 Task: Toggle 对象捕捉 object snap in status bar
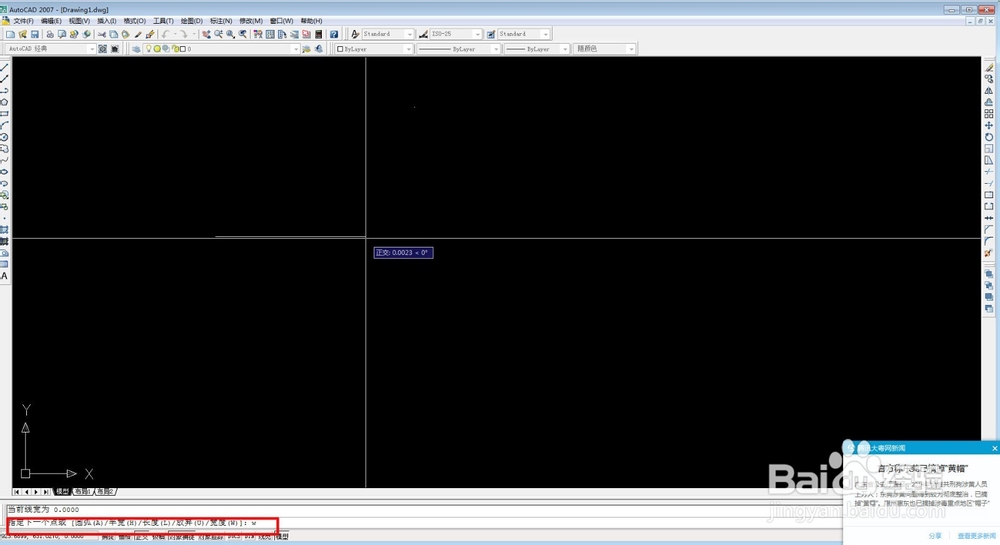pos(181,537)
